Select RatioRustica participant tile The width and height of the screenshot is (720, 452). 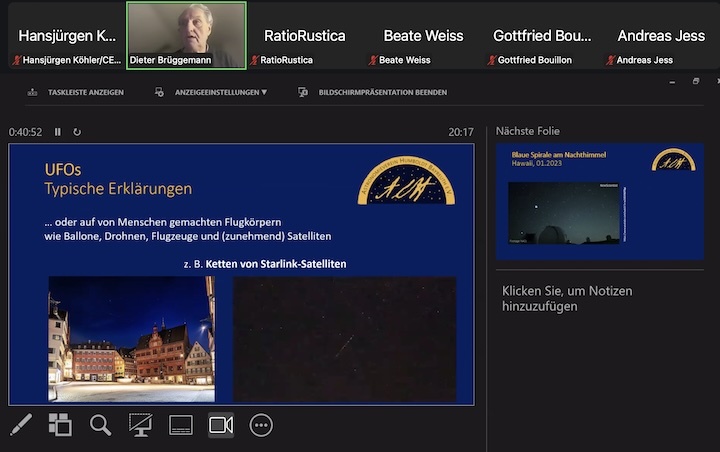305,36
